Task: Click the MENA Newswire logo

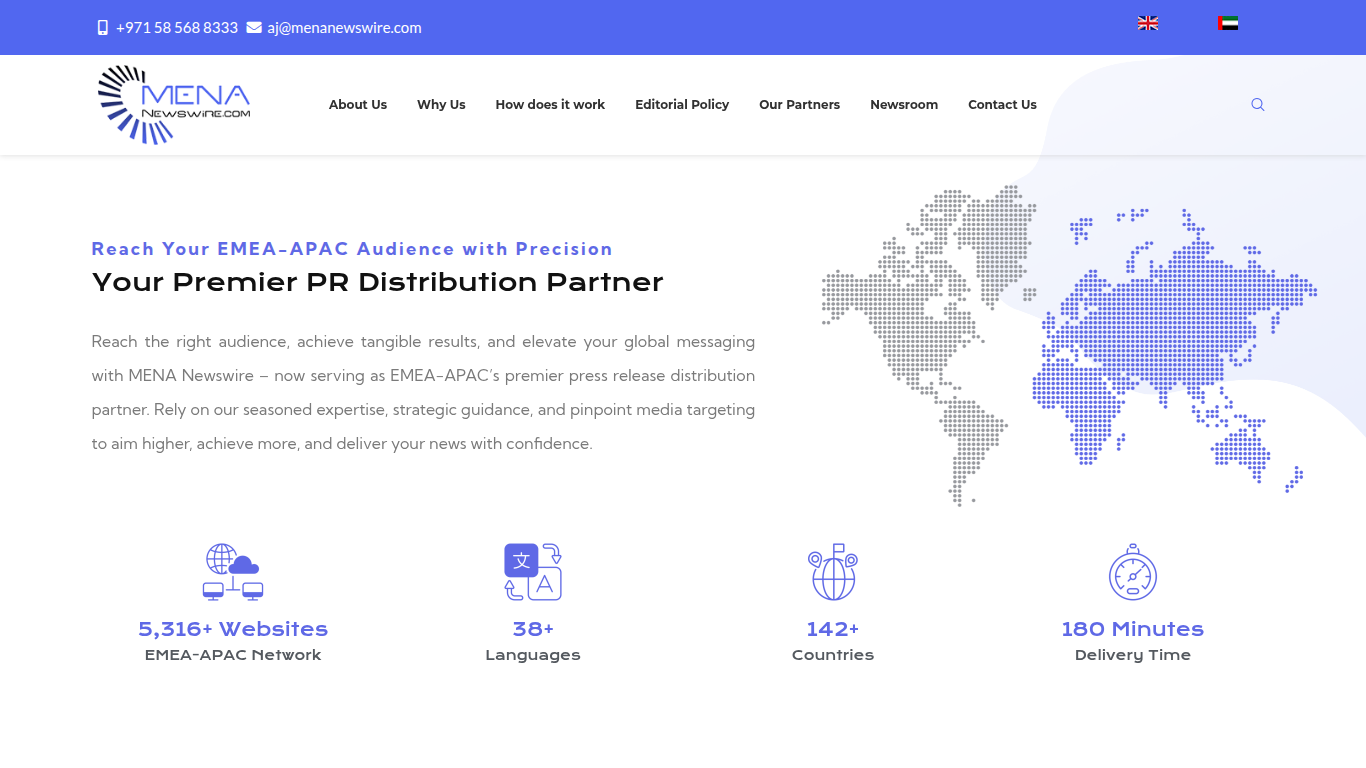Action: pos(174,105)
